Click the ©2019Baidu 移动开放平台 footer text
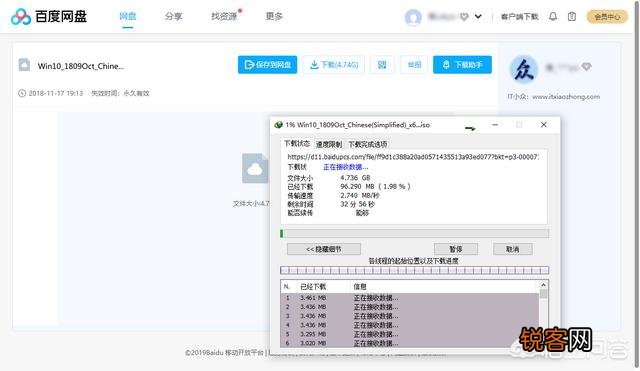The image size is (640, 371). pos(224,353)
